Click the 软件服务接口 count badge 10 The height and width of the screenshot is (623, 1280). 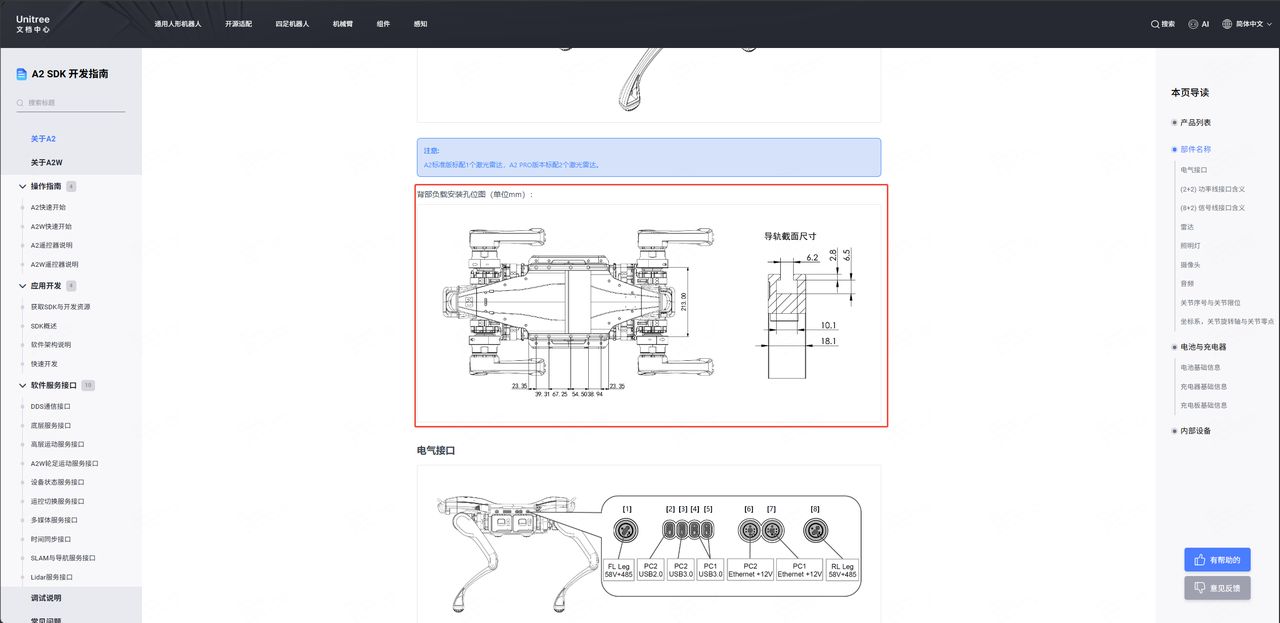click(88, 385)
